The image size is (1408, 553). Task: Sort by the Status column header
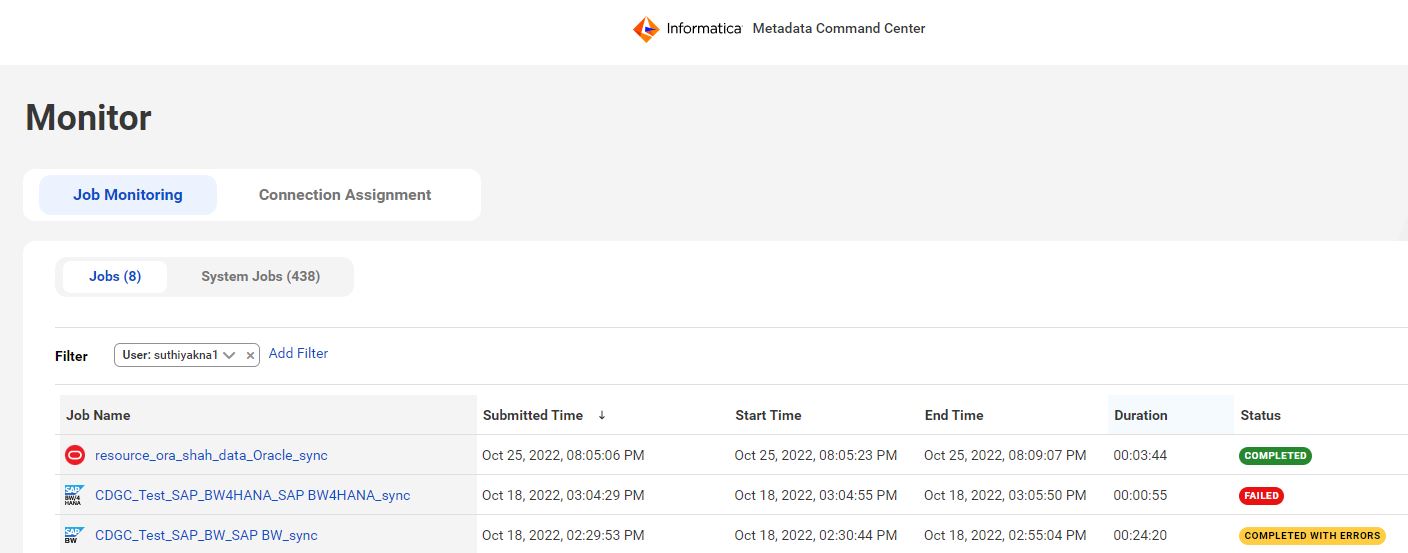[1261, 415]
